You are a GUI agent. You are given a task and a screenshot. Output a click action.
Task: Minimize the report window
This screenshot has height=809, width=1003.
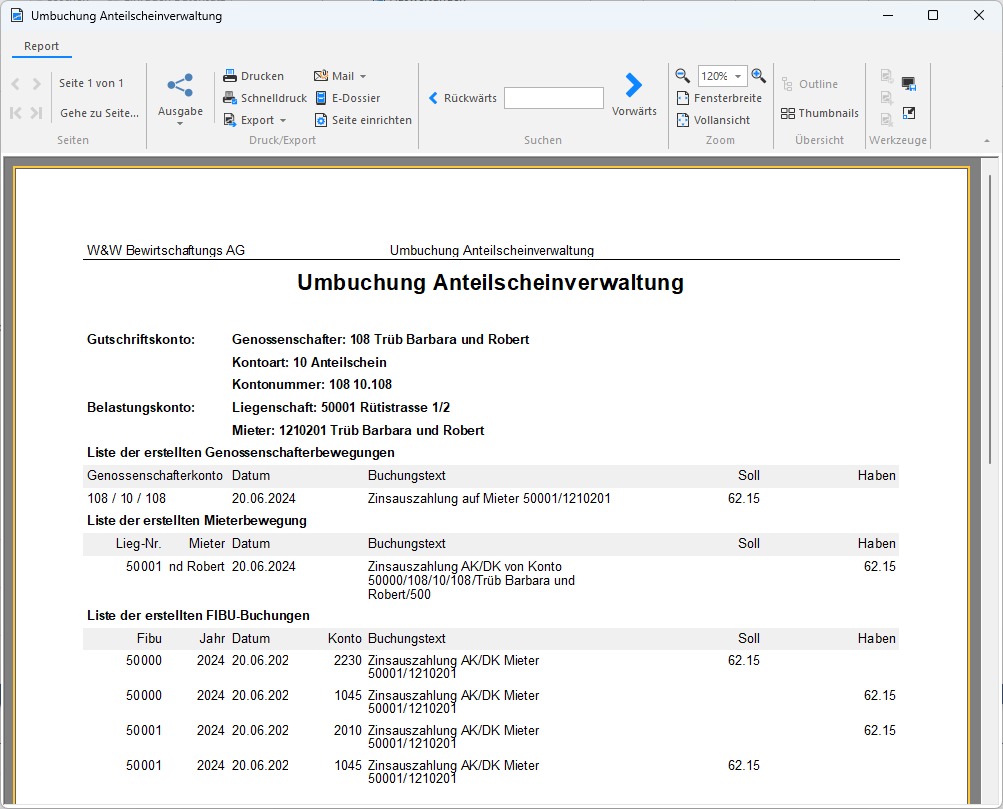tap(887, 15)
